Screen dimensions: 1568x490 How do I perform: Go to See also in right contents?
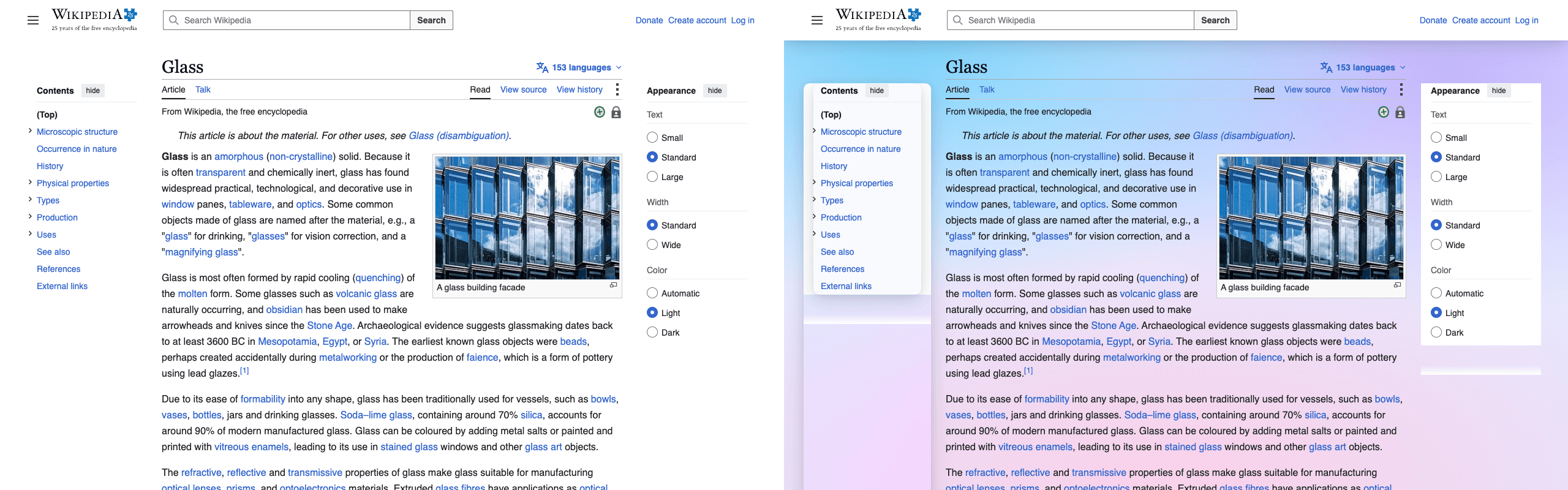pyautogui.click(x=837, y=252)
